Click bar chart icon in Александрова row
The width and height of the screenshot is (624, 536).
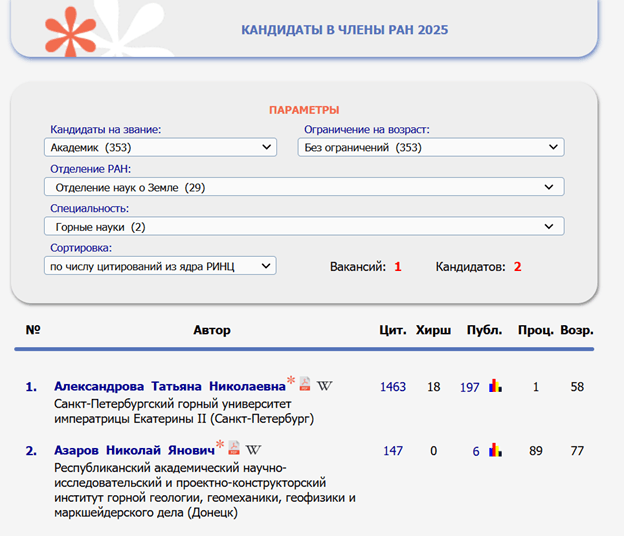click(495, 386)
